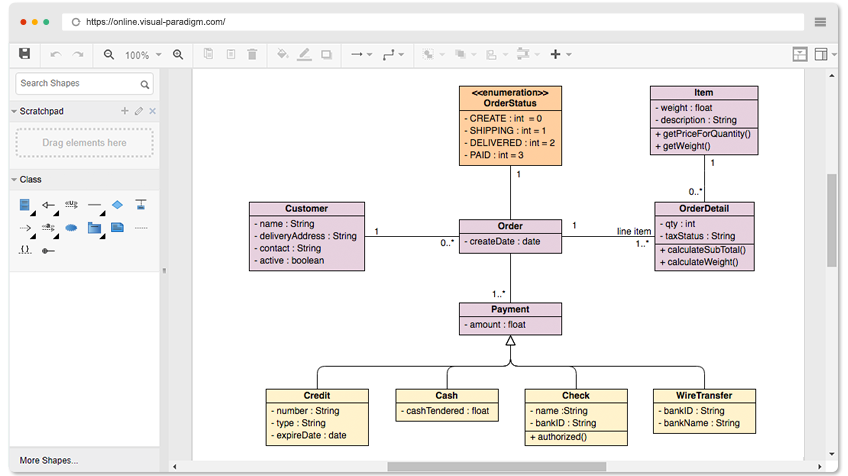
Task: Select the Package folder shape in palette
Action: (94, 227)
